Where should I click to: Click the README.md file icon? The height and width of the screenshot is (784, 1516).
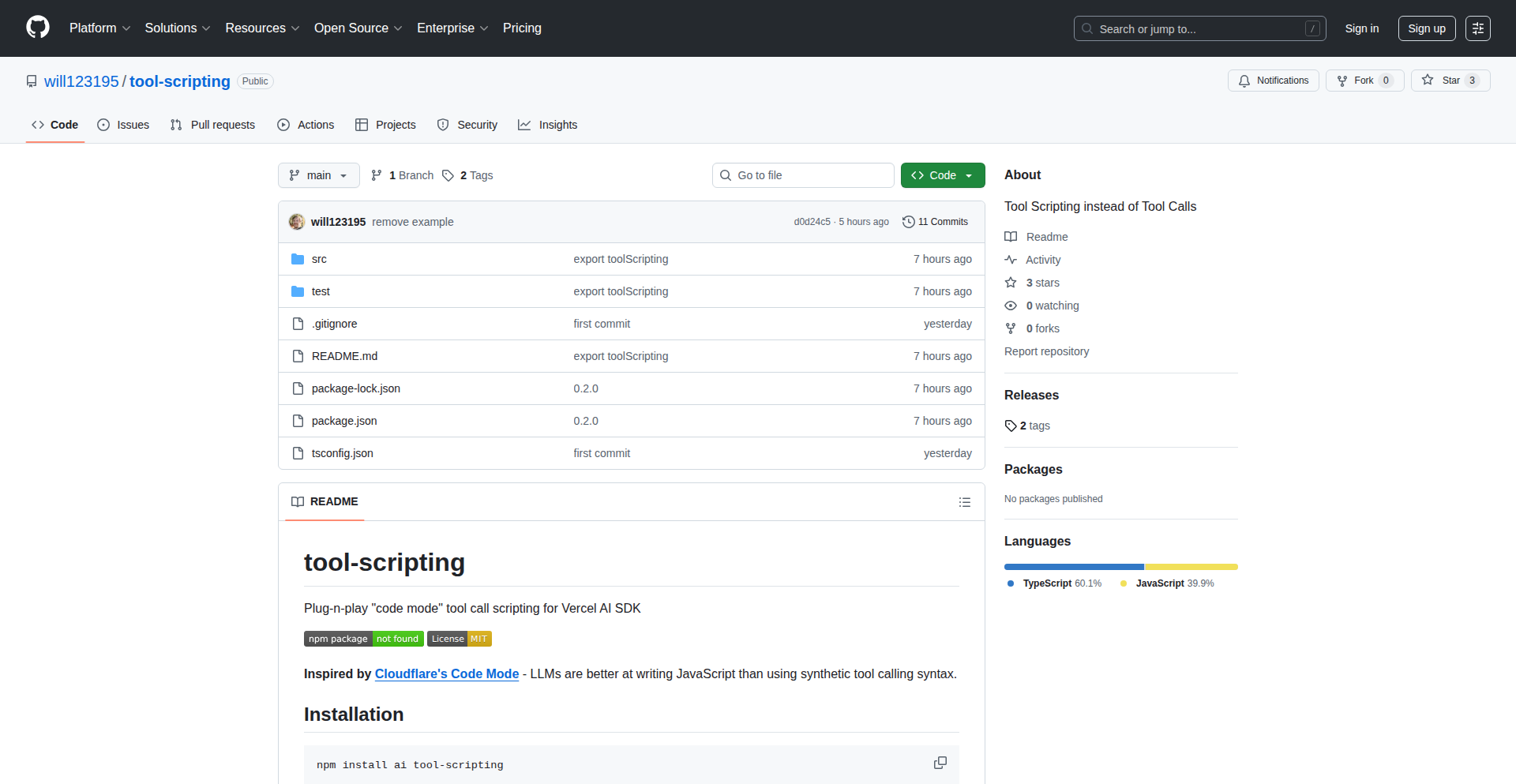click(298, 356)
